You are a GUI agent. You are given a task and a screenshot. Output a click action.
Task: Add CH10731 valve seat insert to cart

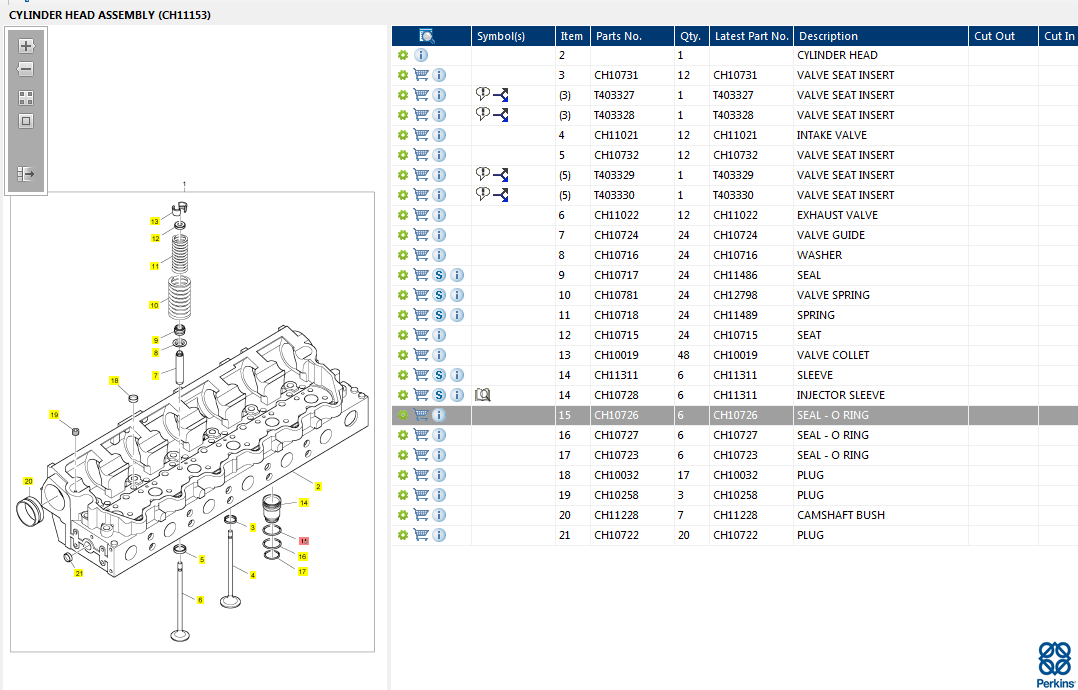point(421,75)
